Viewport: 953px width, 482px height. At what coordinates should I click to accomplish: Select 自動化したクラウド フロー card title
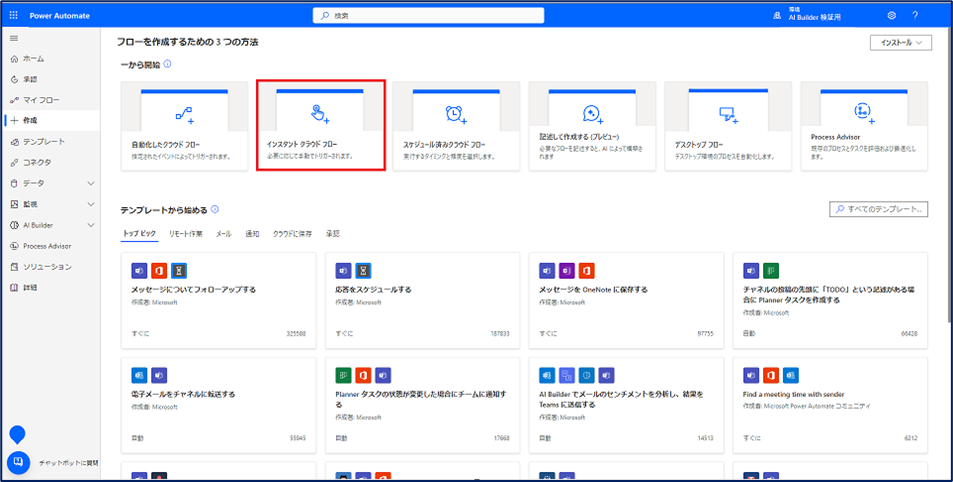tap(166, 145)
